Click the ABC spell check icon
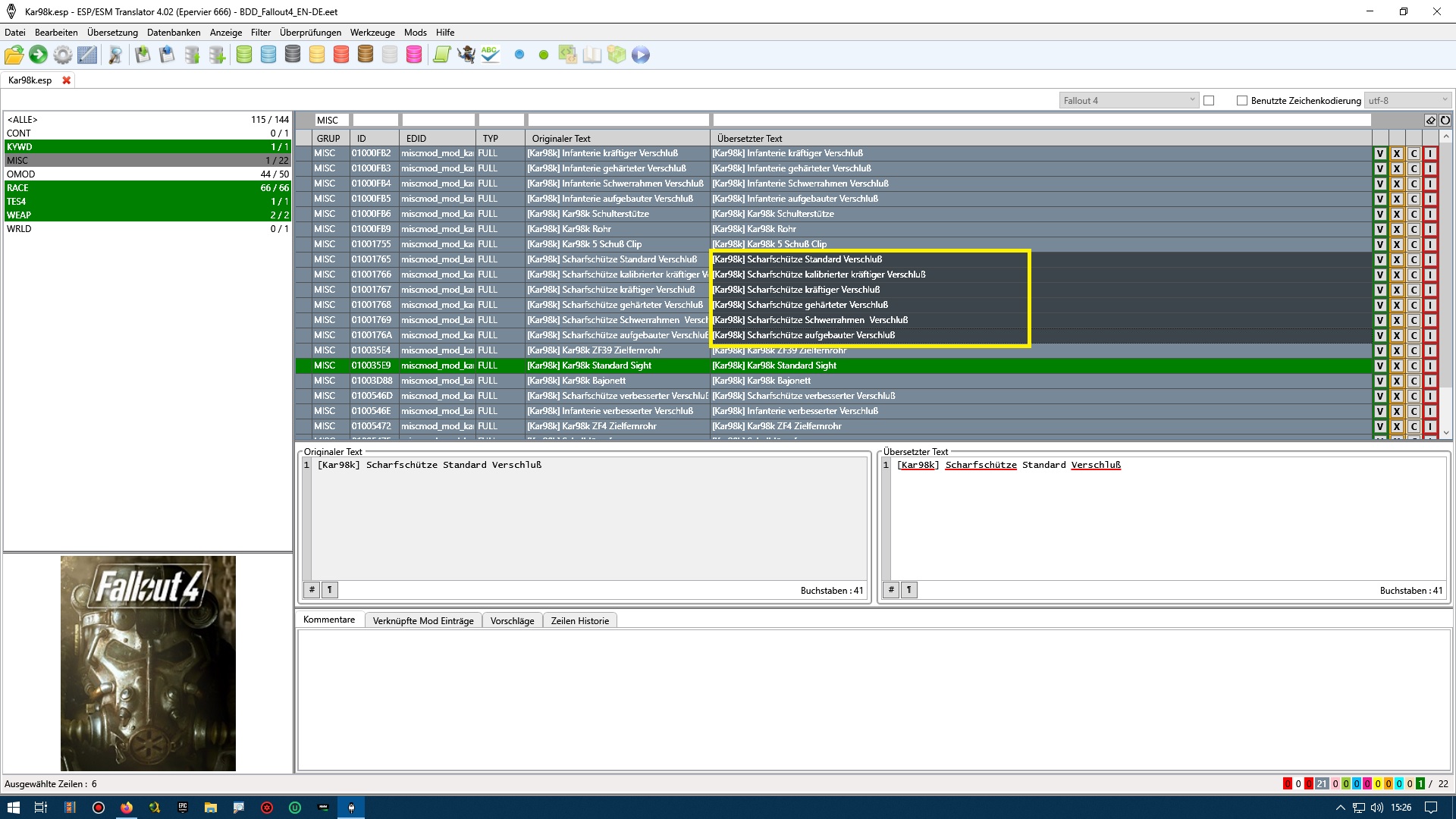The image size is (1456, 819). click(491, 55)
